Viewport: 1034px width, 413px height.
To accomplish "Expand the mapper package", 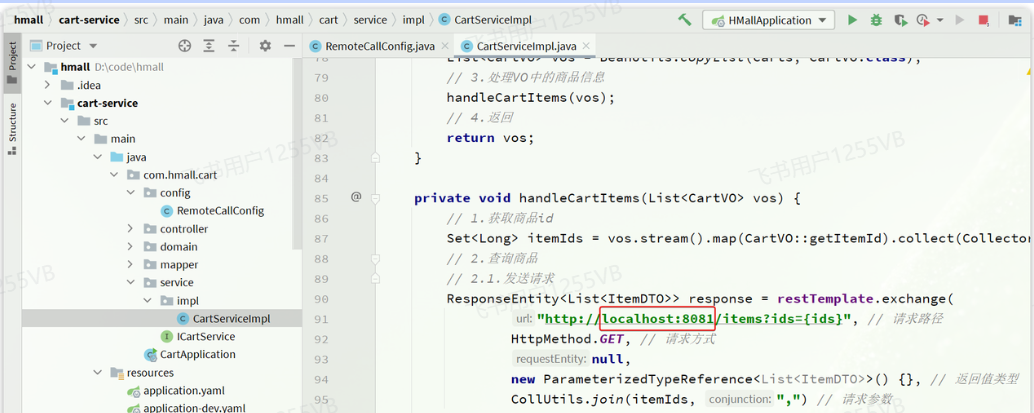I will [130, 265].
